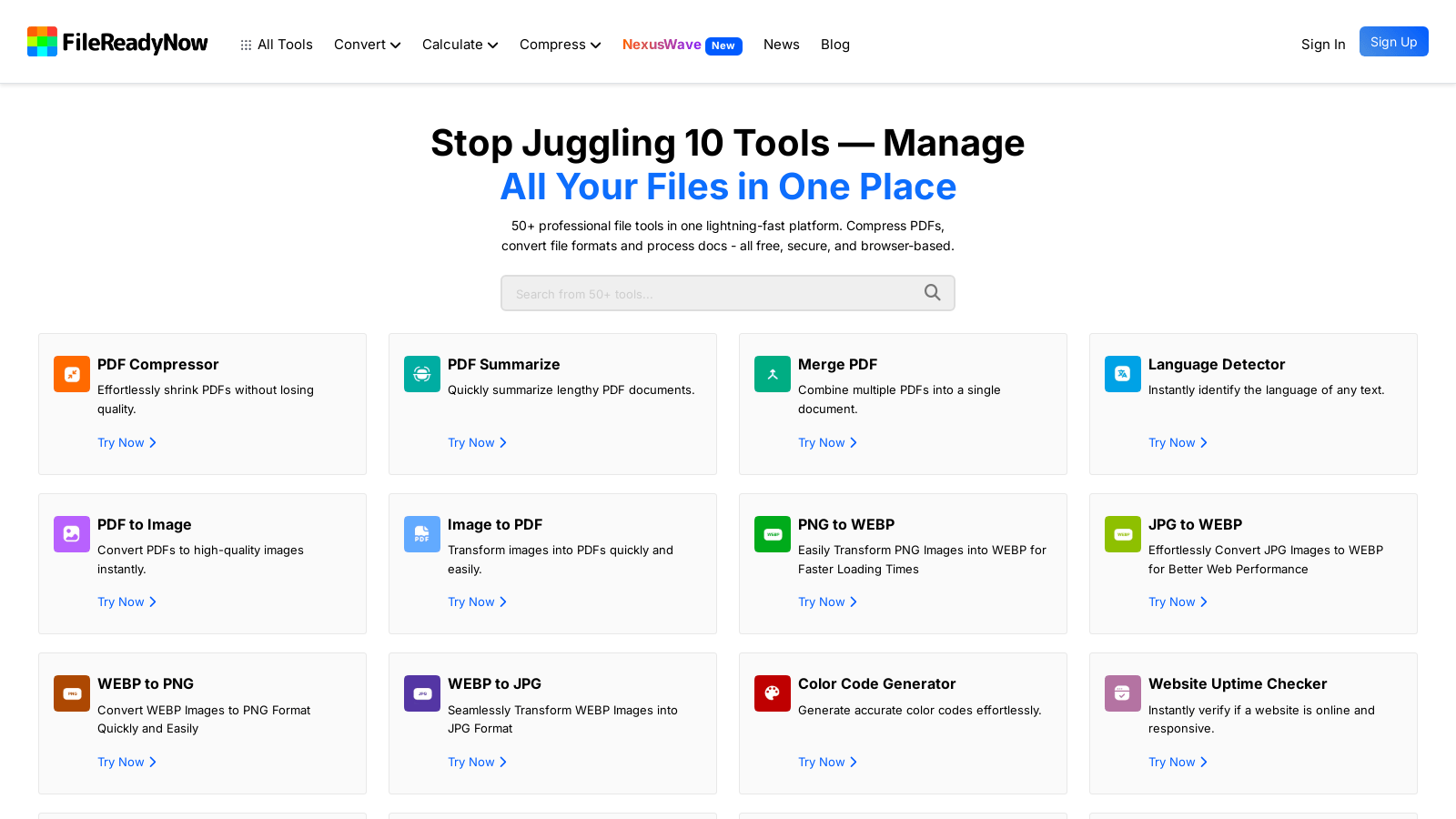Click the Language Detector blue icon
Screen dimensions: 1456x819
(x=1123, y=374)
